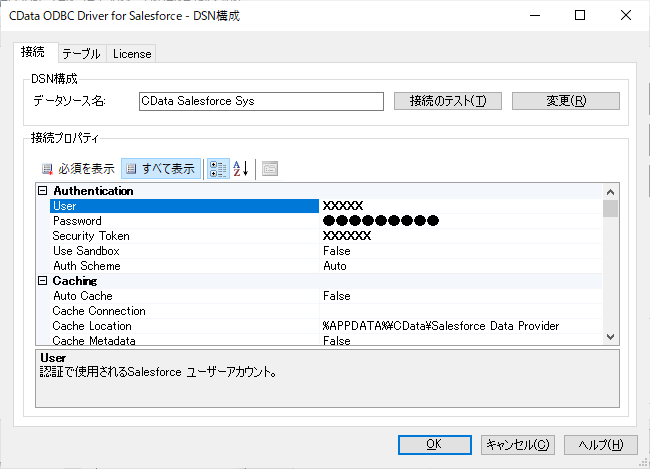Click the キャンセル(C) button
The height and width of the screenshot is (469, 650).
click(518, 445)
